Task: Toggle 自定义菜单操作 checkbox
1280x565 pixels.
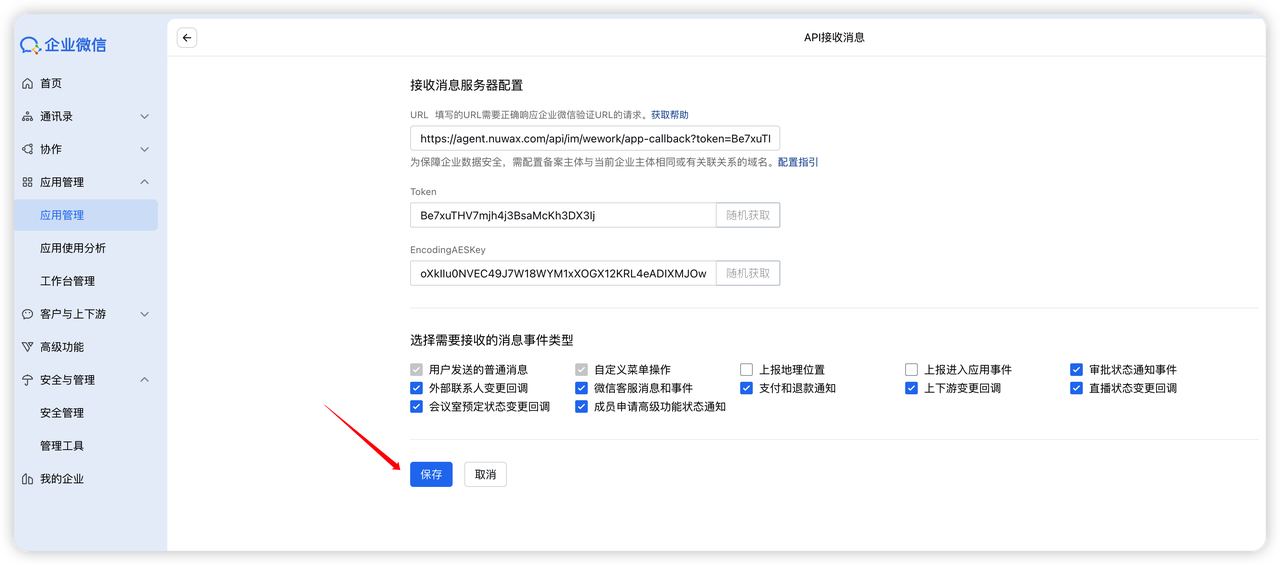Action: [x=582, y=370]
